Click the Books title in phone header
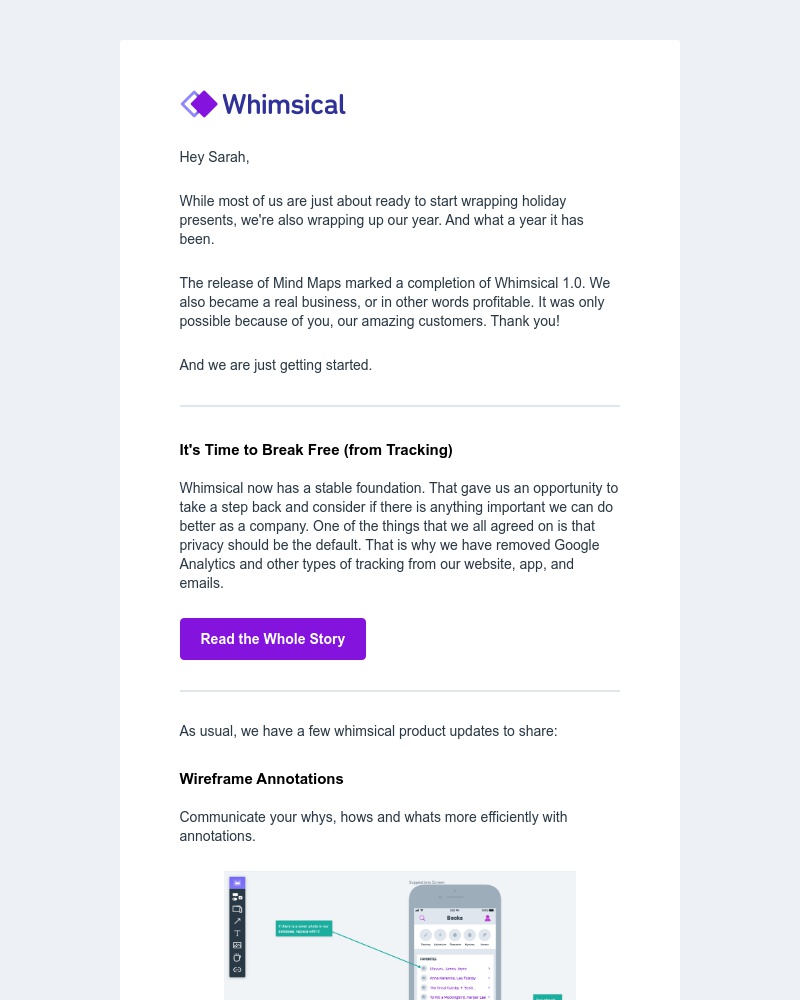 [455, 918]
